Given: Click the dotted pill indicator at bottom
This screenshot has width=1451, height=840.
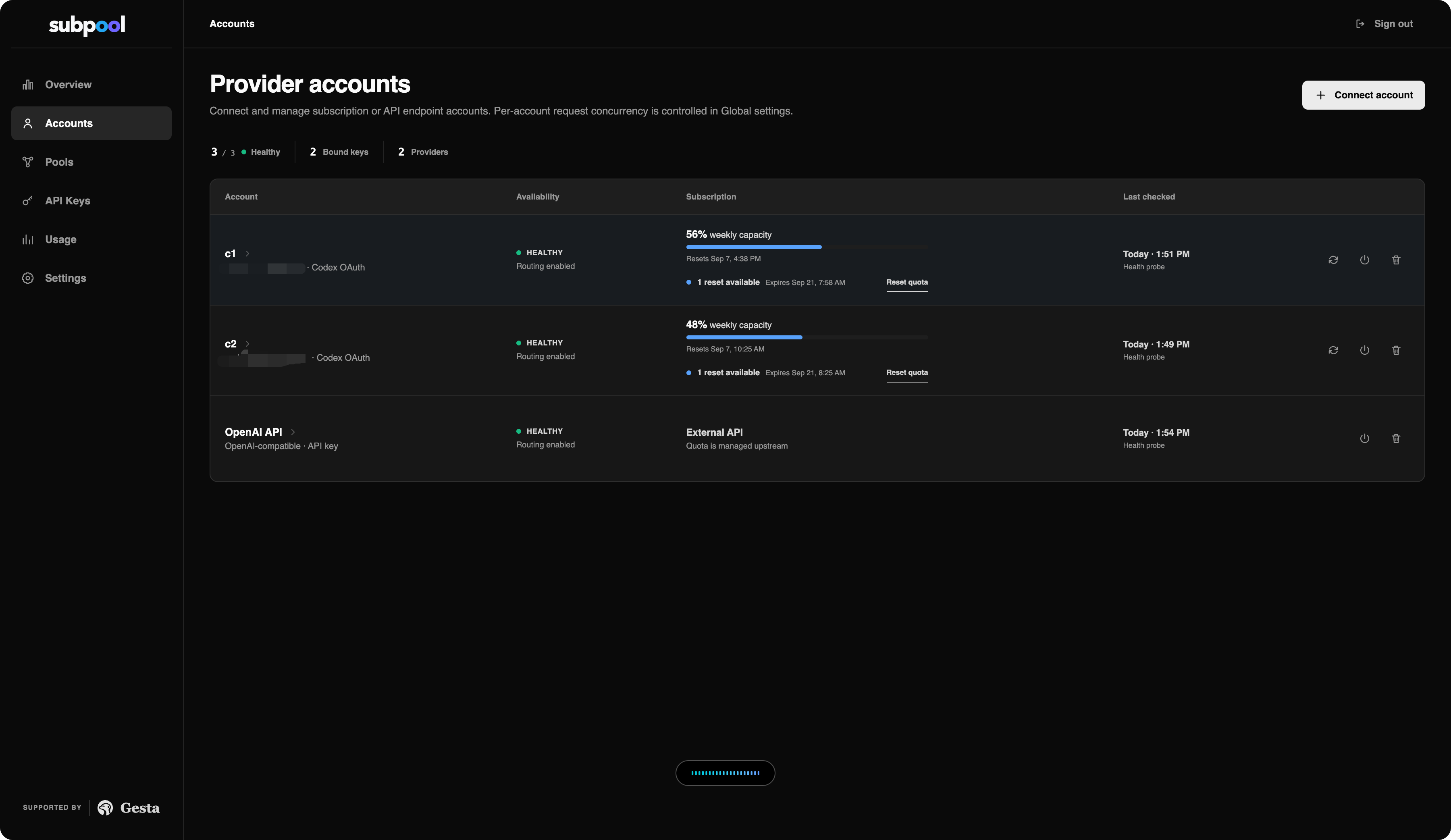Looking at the screenshot, I should point(725,773).
